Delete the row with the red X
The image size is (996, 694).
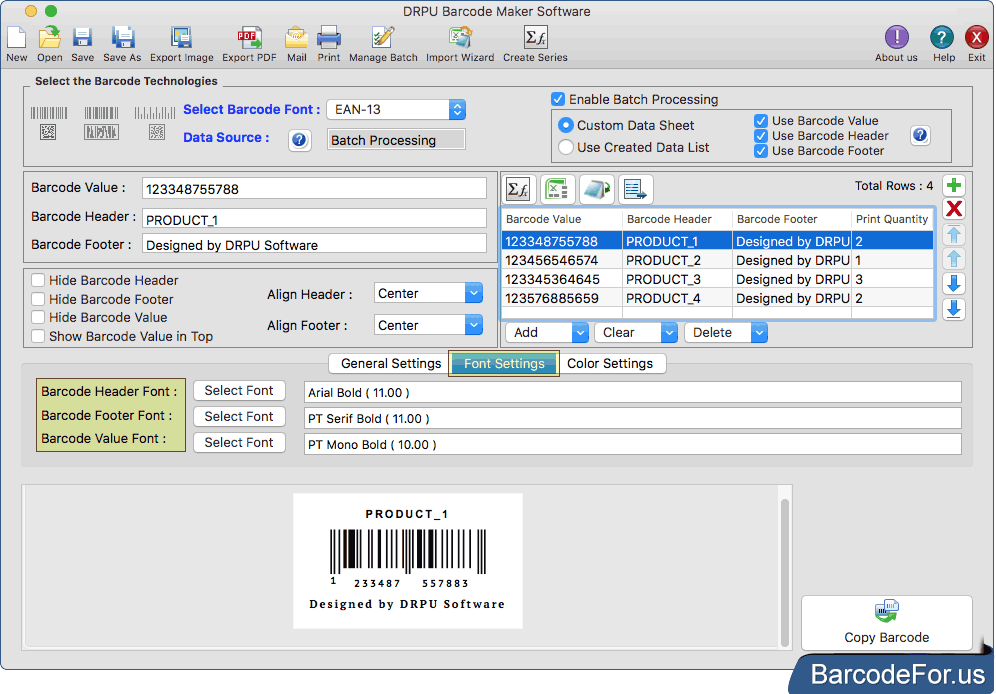953,209
